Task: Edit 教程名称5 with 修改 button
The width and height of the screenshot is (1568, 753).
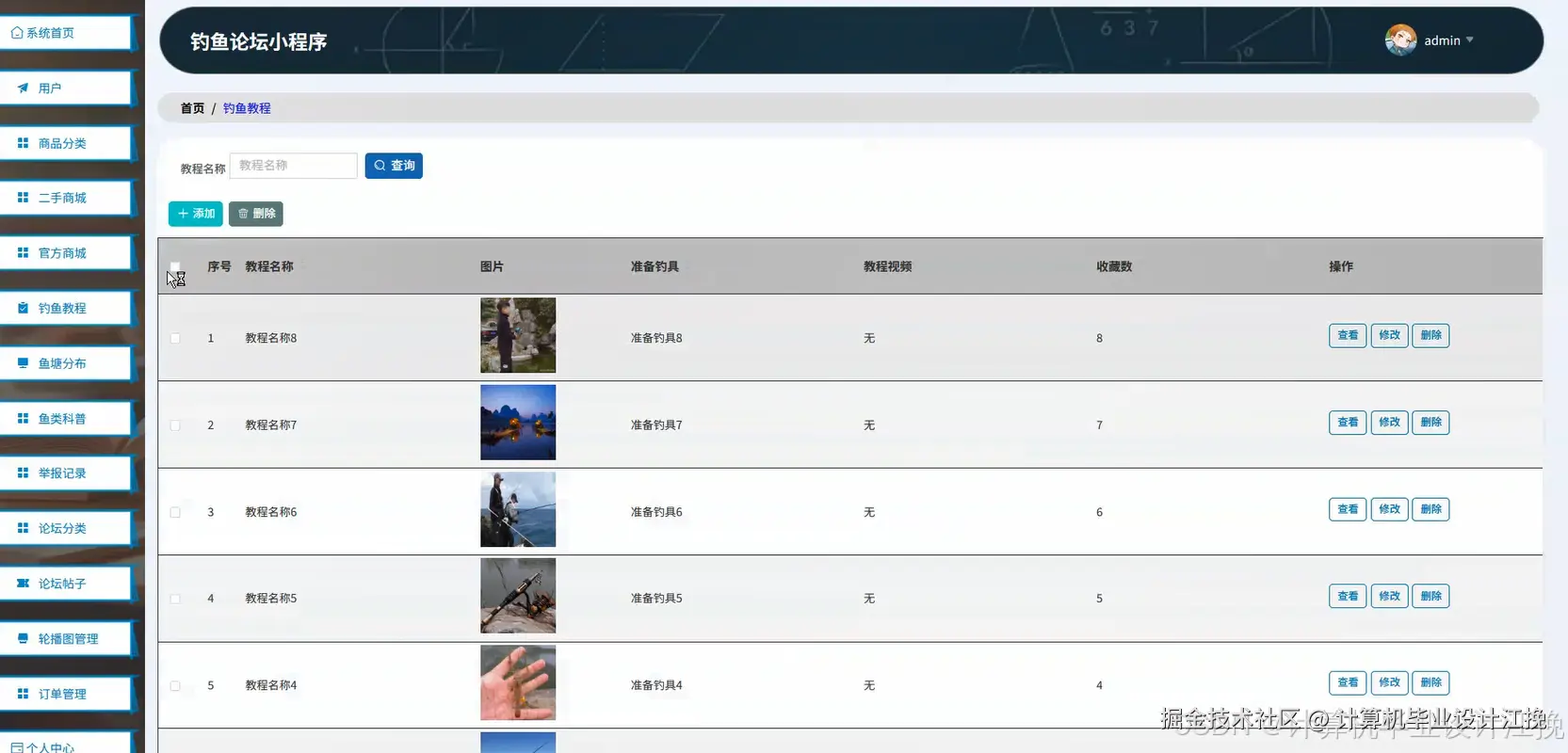Action: click(1389, 596)
